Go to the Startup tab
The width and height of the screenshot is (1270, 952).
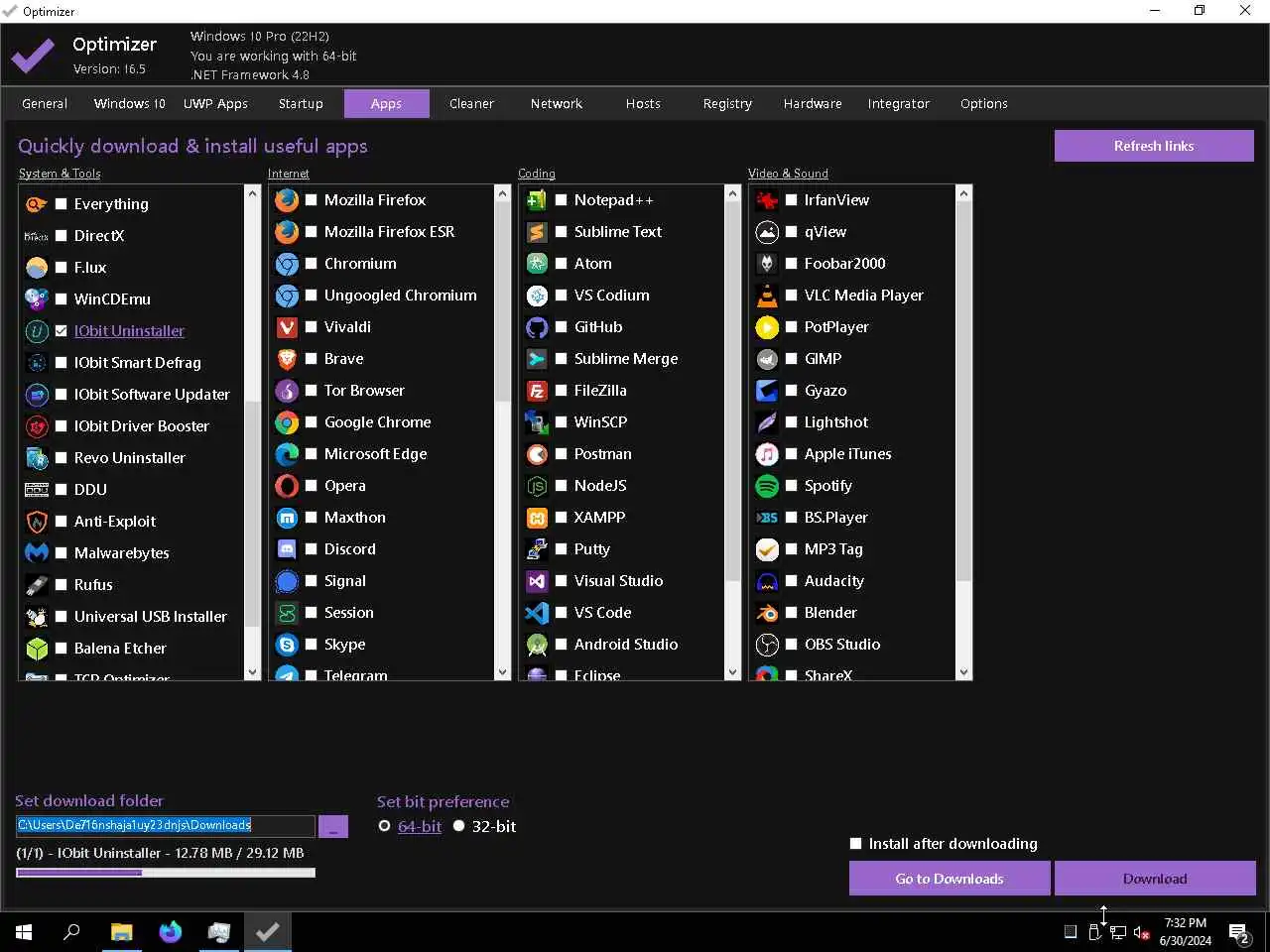(x=301, y=103)
